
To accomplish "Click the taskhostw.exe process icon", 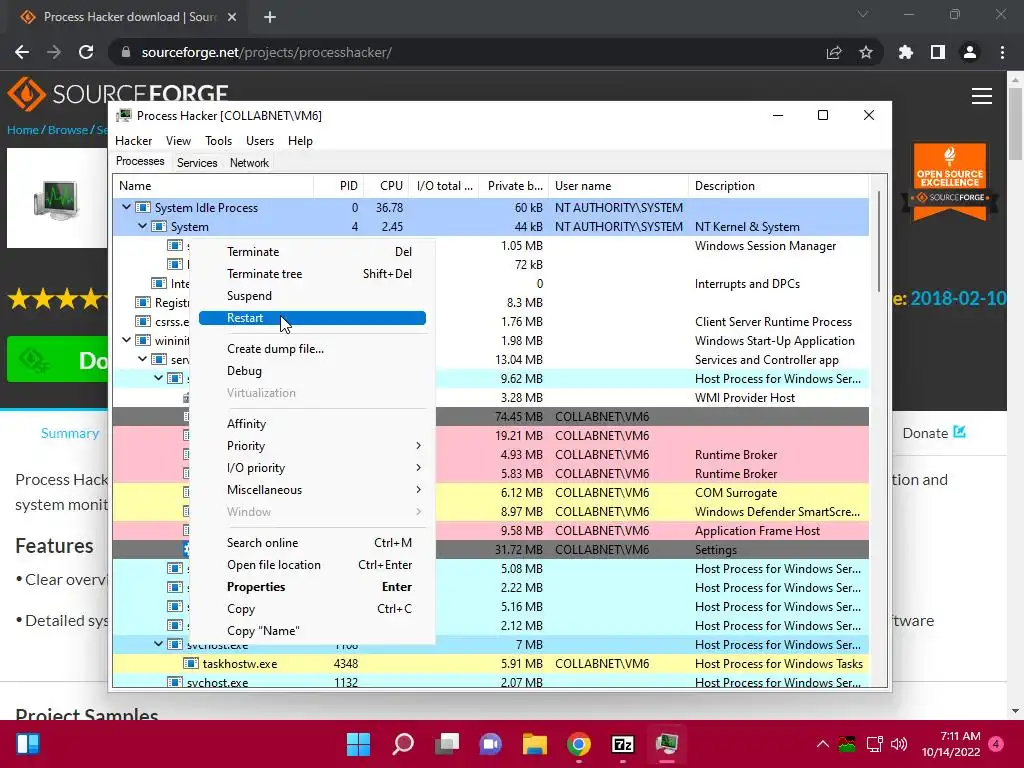I will pos(191,664).
